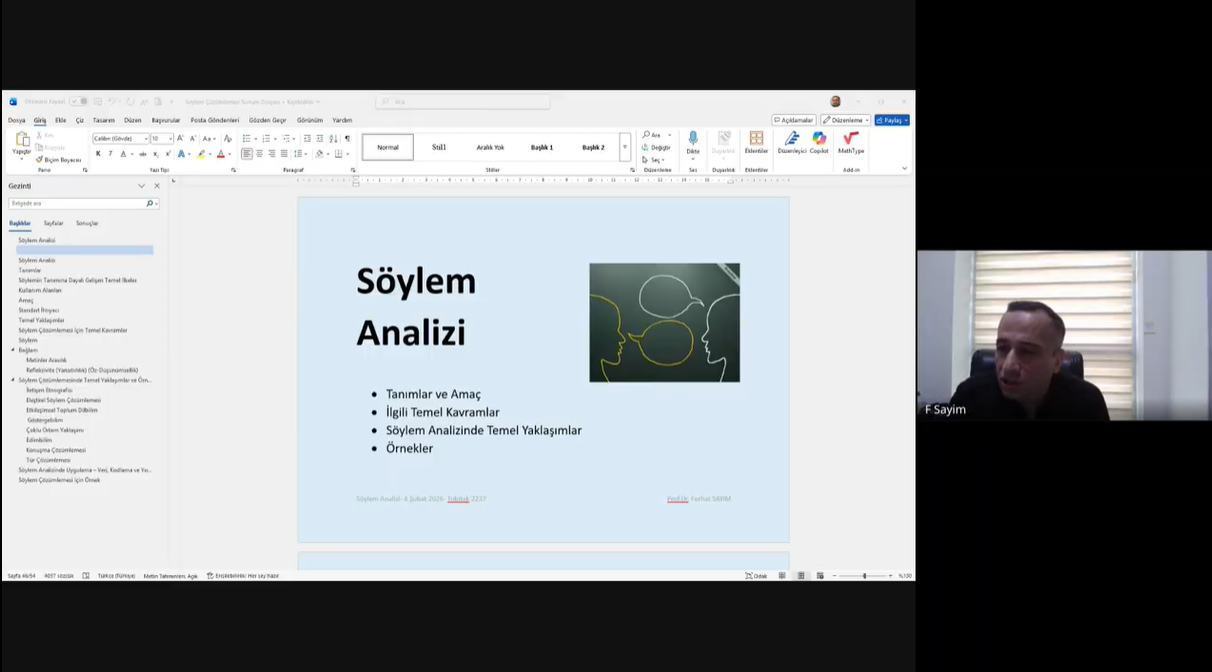Expand the styles gallery dropdown arrow
The image size is (1212, 672).
coord(625,147)
